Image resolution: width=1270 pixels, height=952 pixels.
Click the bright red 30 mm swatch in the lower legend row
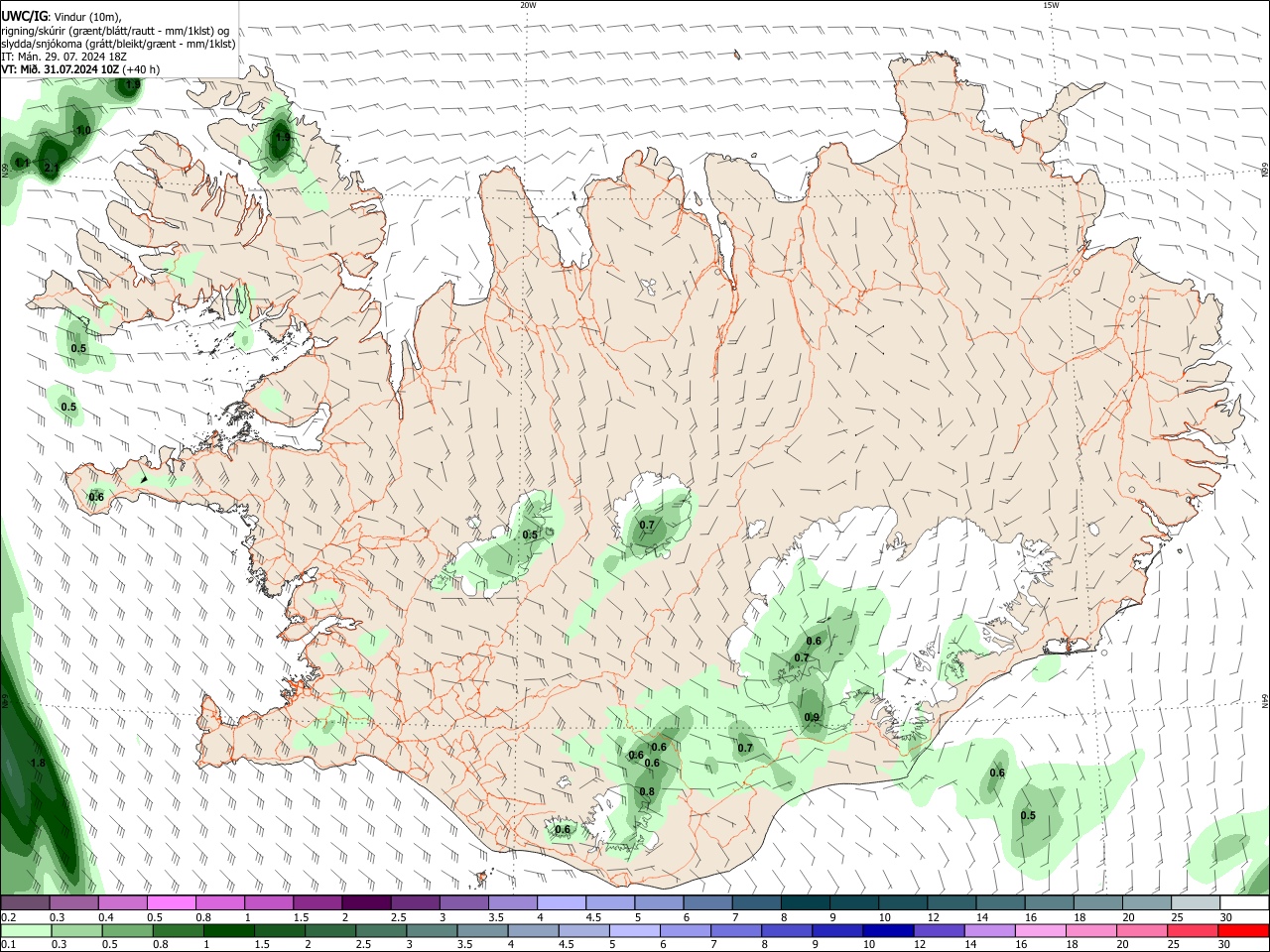[1243, 930]
